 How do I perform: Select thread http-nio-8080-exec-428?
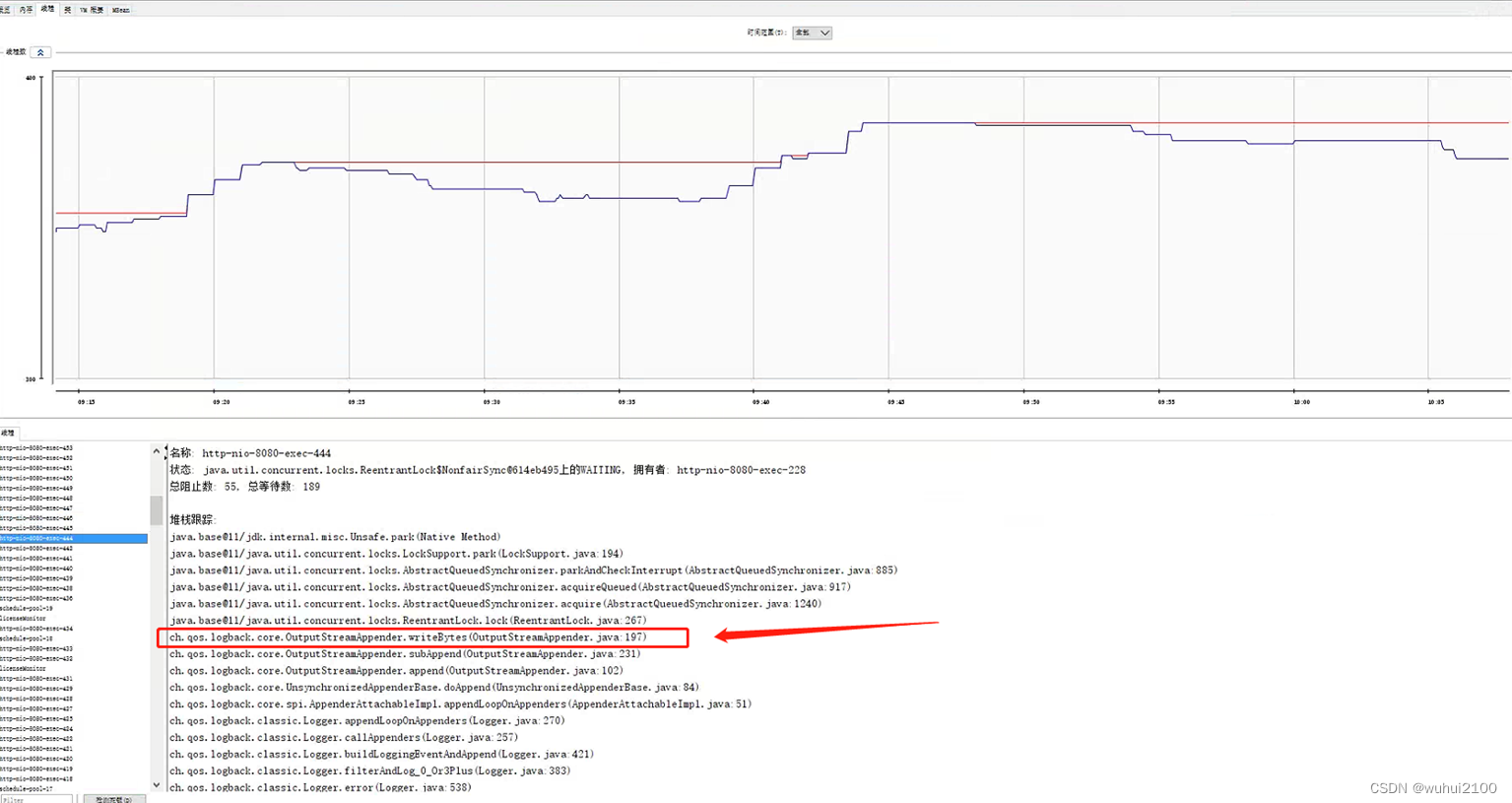point(36,699)
